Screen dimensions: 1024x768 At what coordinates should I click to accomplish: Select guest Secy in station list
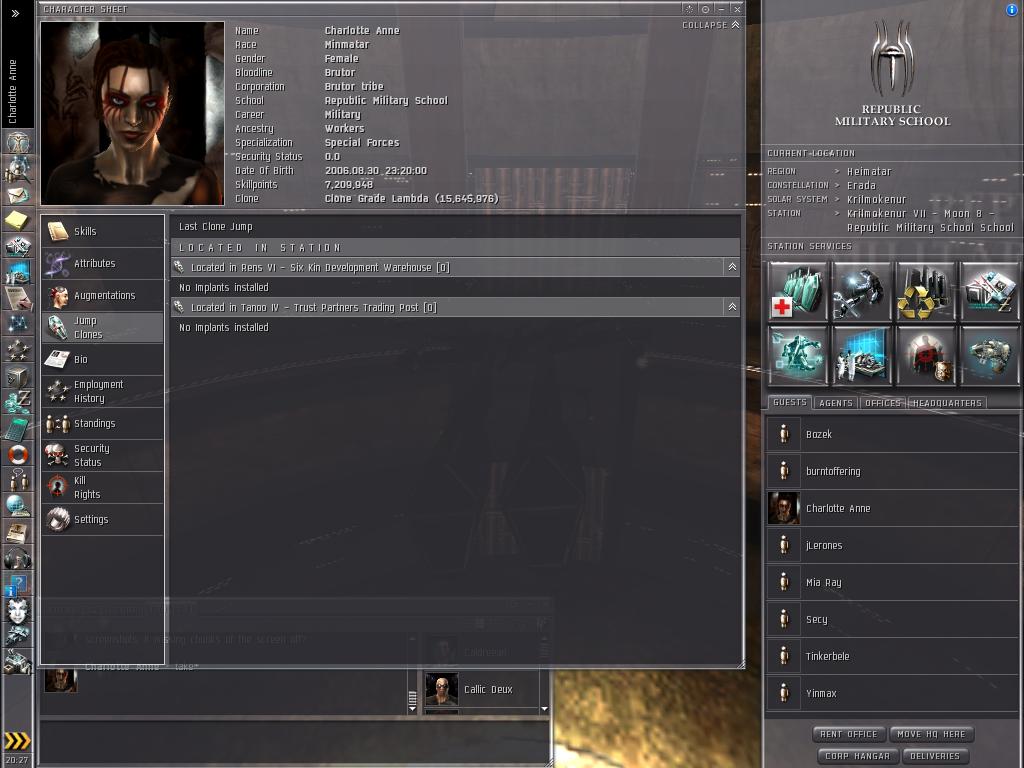click(893, 619)
